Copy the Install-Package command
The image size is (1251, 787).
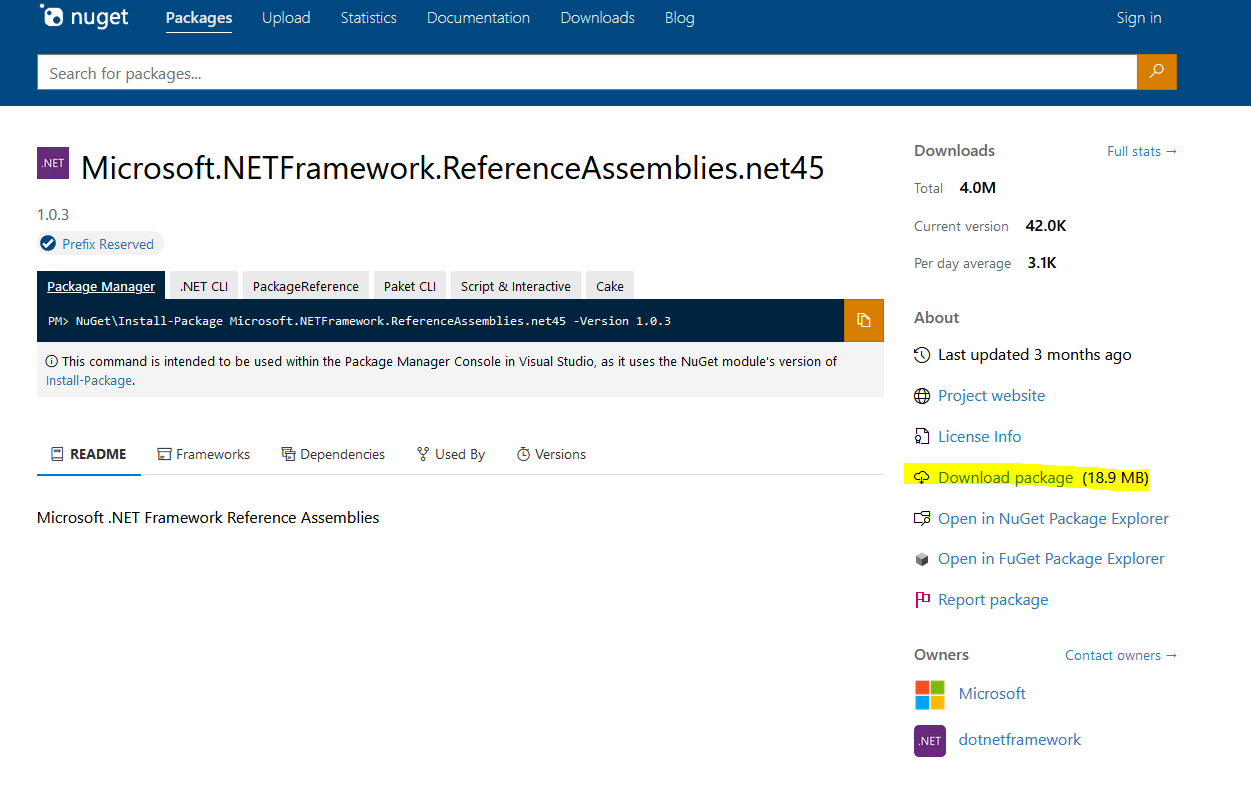point(862,320)
